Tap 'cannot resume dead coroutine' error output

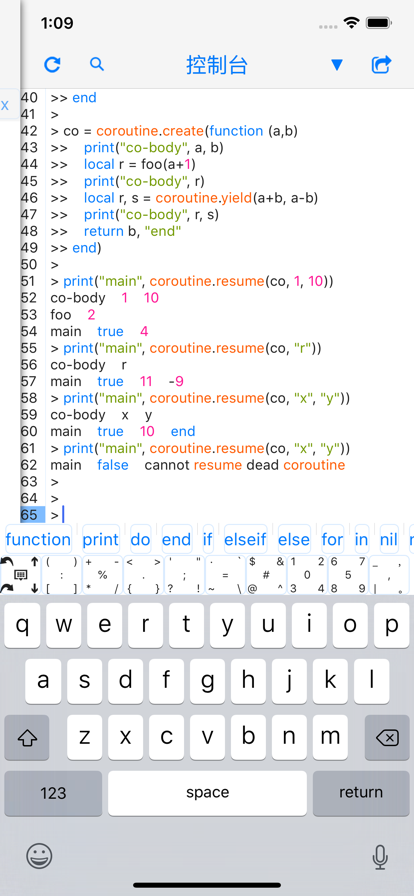click(245, 465)
